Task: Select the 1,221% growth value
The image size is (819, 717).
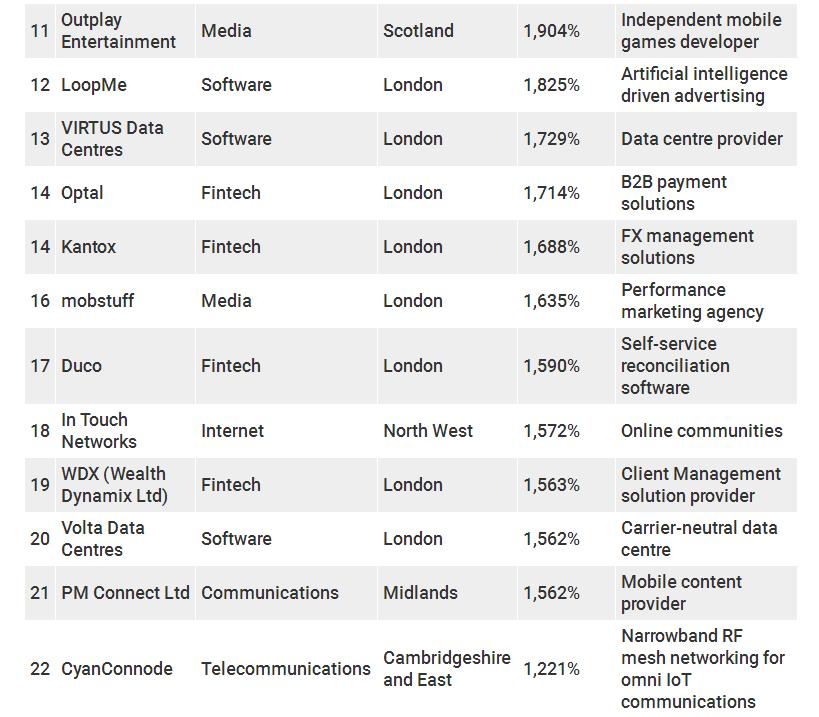Action: [x=552, y=668]
